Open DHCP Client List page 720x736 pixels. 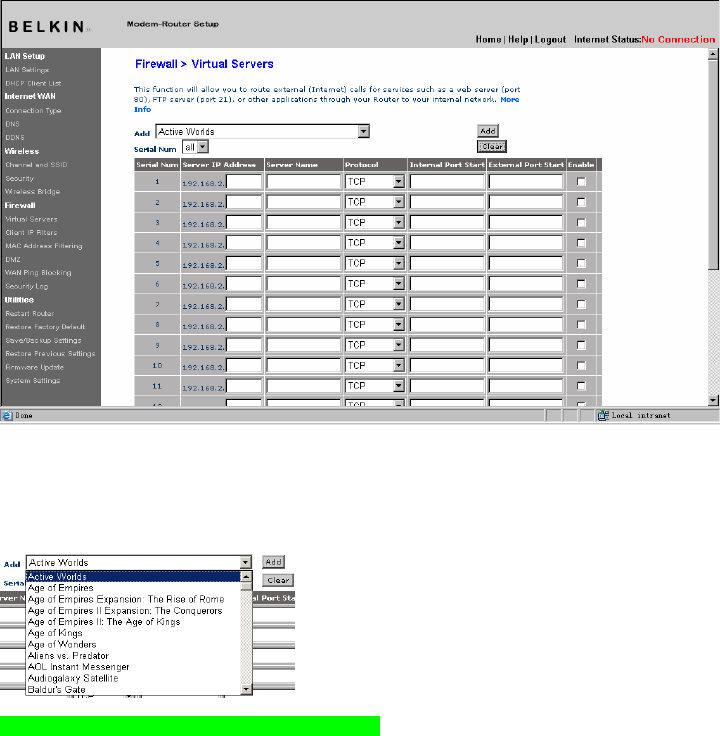pyautogui.click(x=33, y=84)
